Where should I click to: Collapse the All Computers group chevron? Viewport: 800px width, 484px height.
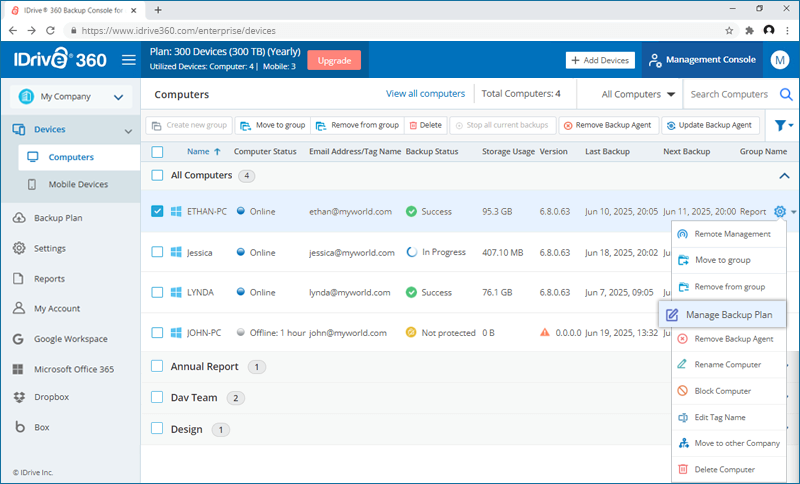click(782, 176)
